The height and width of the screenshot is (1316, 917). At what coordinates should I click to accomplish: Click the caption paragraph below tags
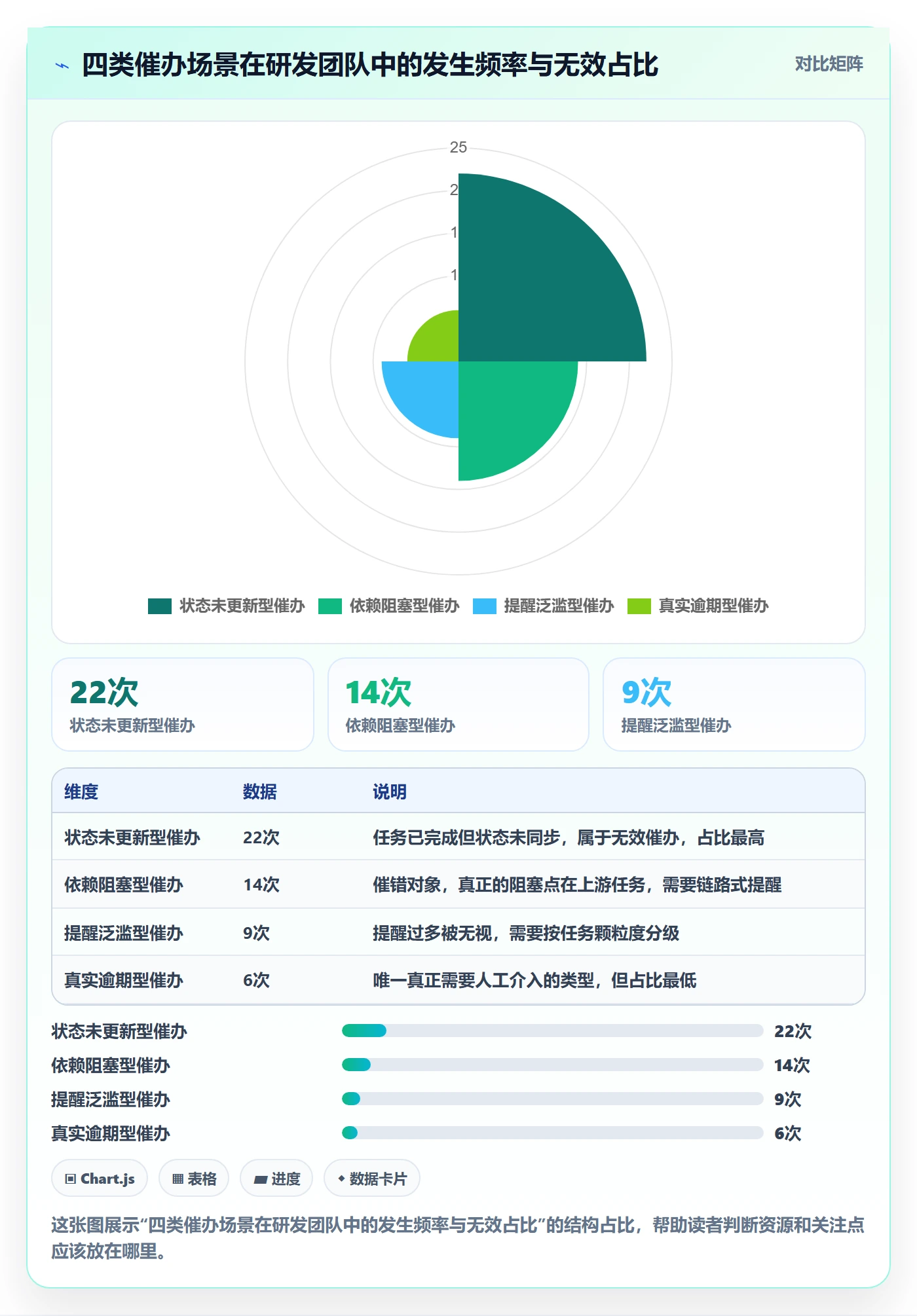point(458,1237)
